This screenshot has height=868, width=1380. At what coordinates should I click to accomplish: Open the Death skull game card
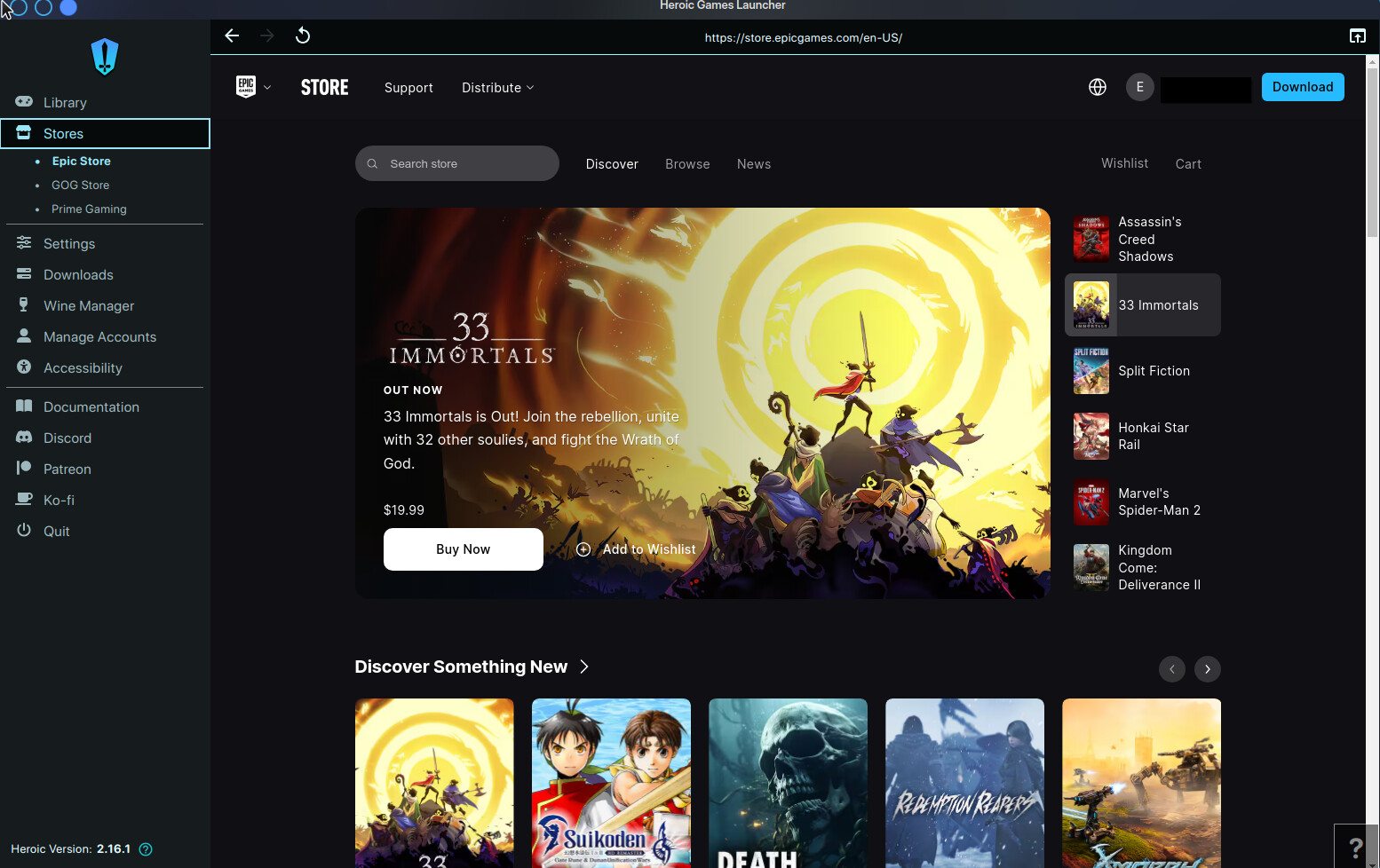(788, 783)
